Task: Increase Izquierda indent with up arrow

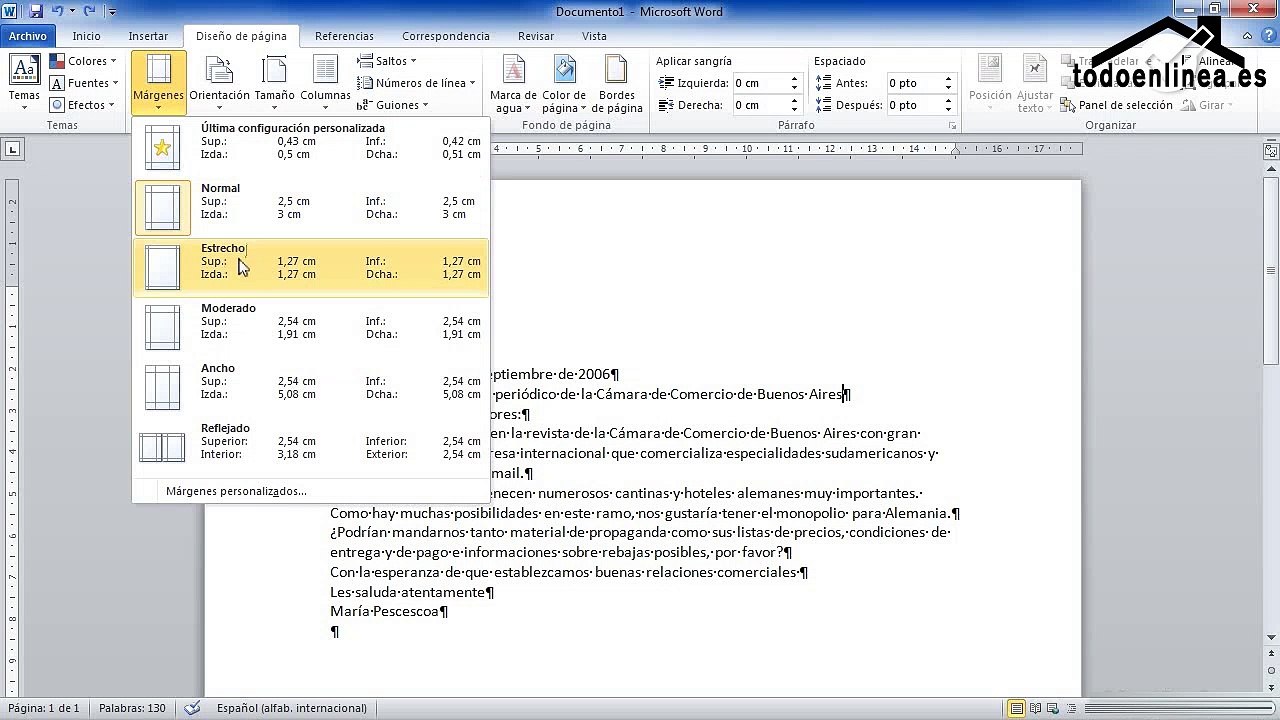Action: [x=795, y=79]
